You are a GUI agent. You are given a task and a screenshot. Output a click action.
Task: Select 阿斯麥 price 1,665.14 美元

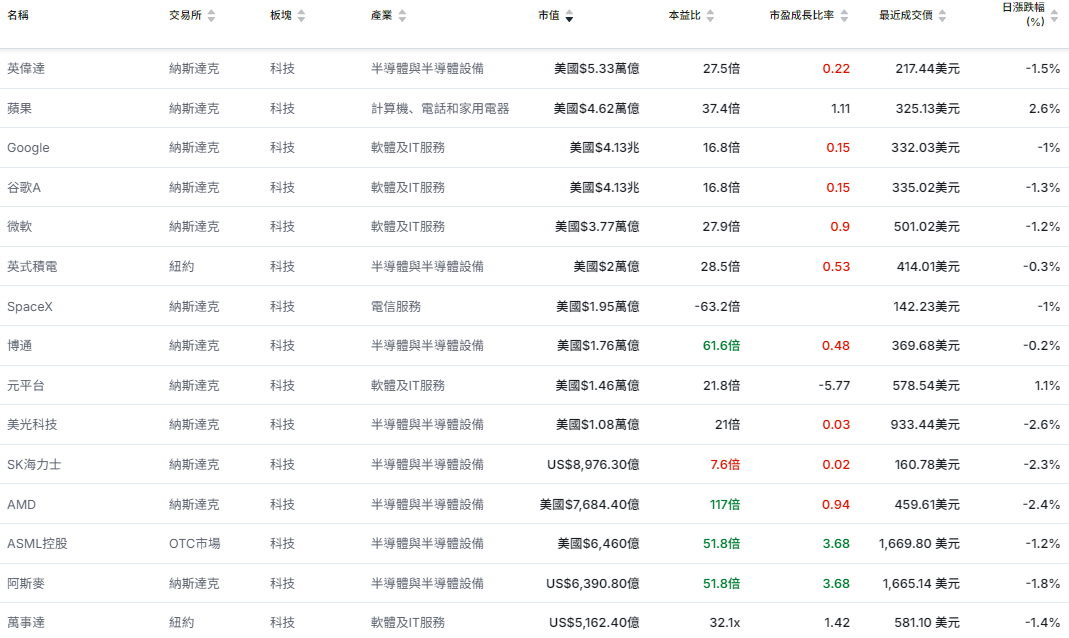922,583
